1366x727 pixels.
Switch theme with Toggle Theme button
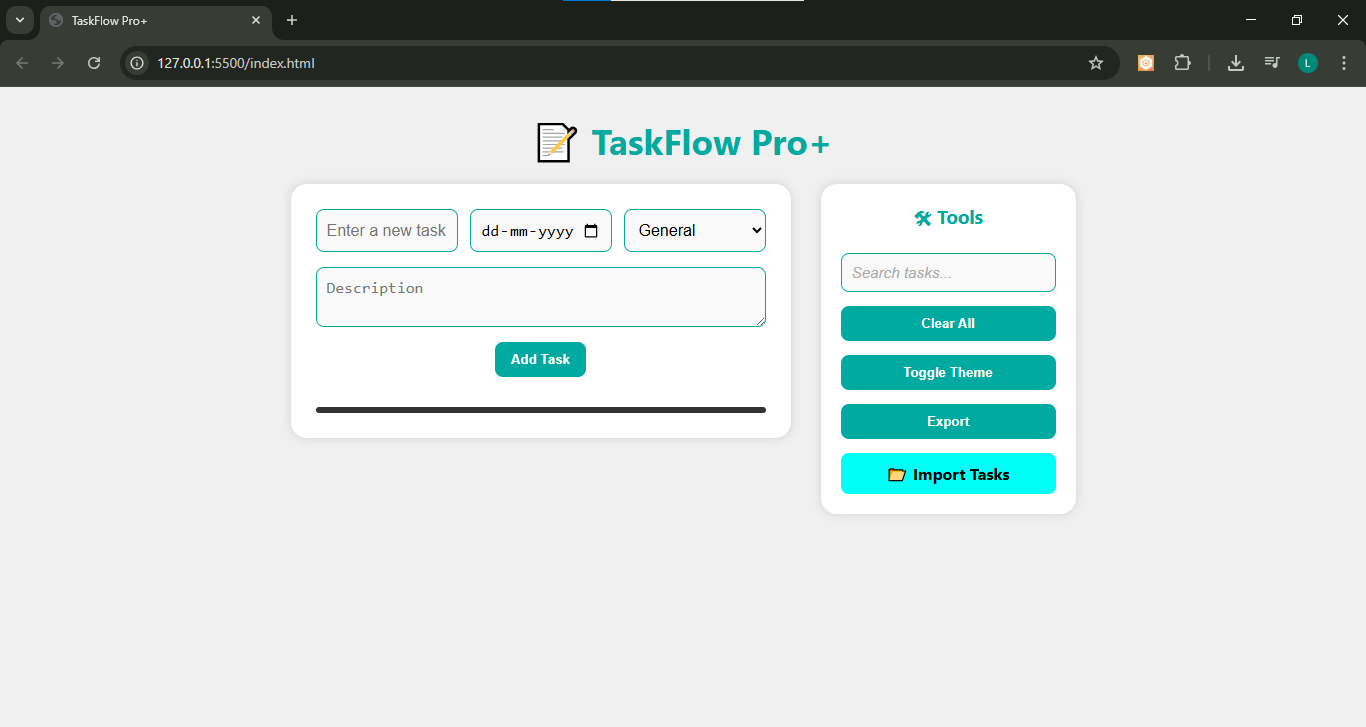(948, 372)
